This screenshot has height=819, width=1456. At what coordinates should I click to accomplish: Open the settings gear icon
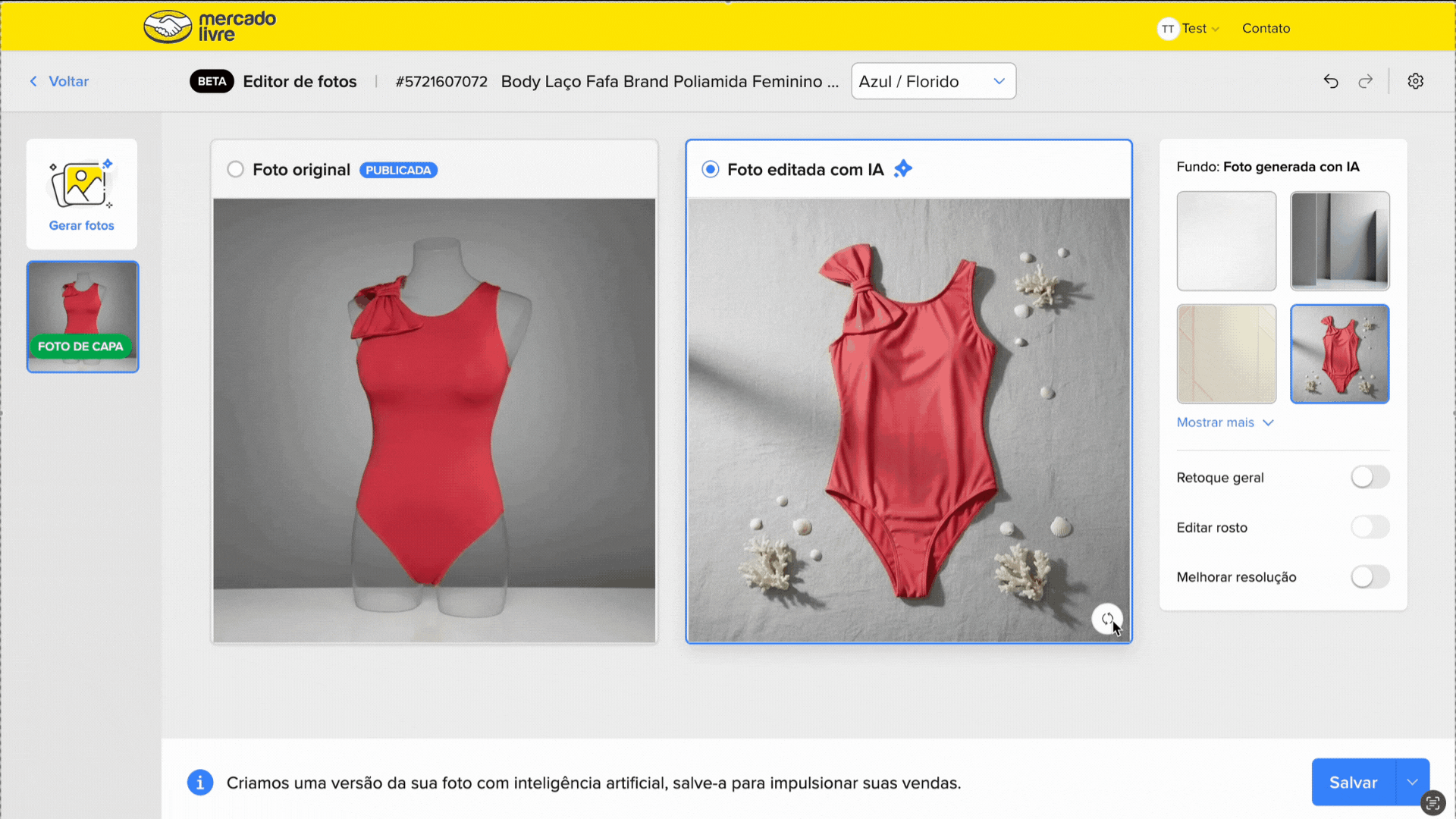click(x=1415, y=81)
